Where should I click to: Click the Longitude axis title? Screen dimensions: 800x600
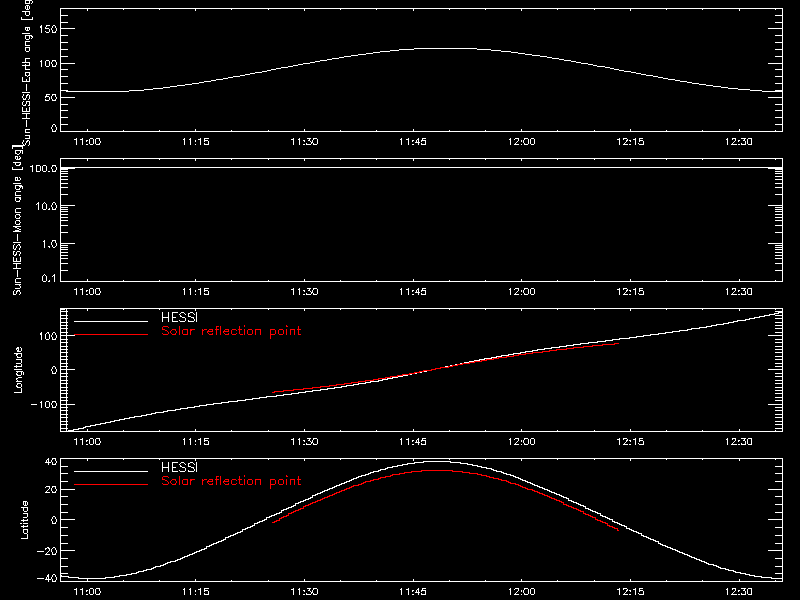(x=18, y=370)
